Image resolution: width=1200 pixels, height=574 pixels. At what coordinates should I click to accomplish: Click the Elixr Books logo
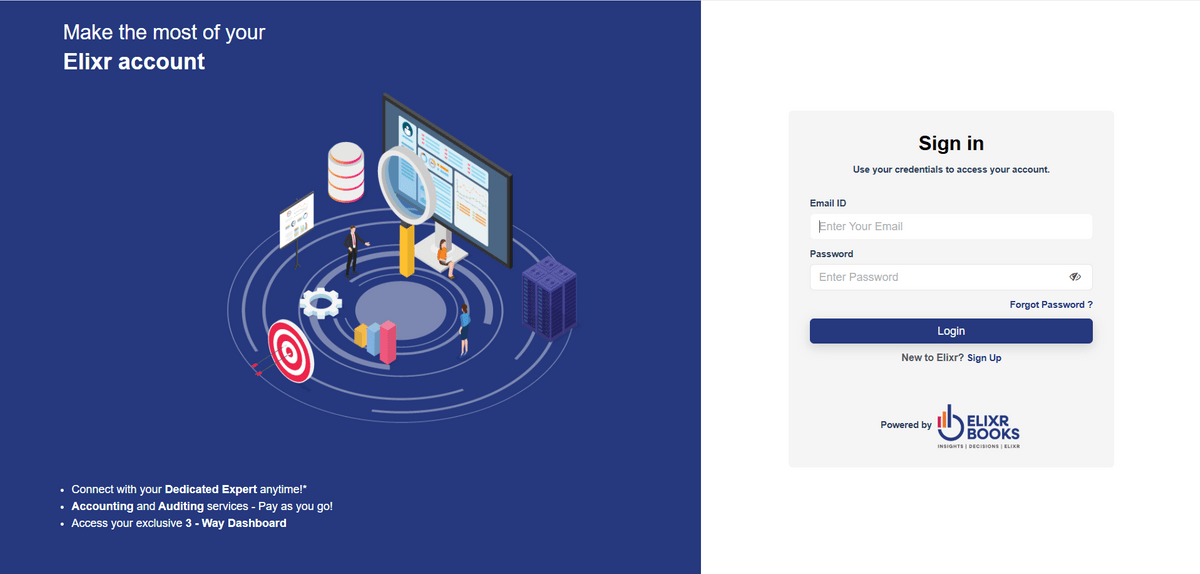[x=978, y=427]
